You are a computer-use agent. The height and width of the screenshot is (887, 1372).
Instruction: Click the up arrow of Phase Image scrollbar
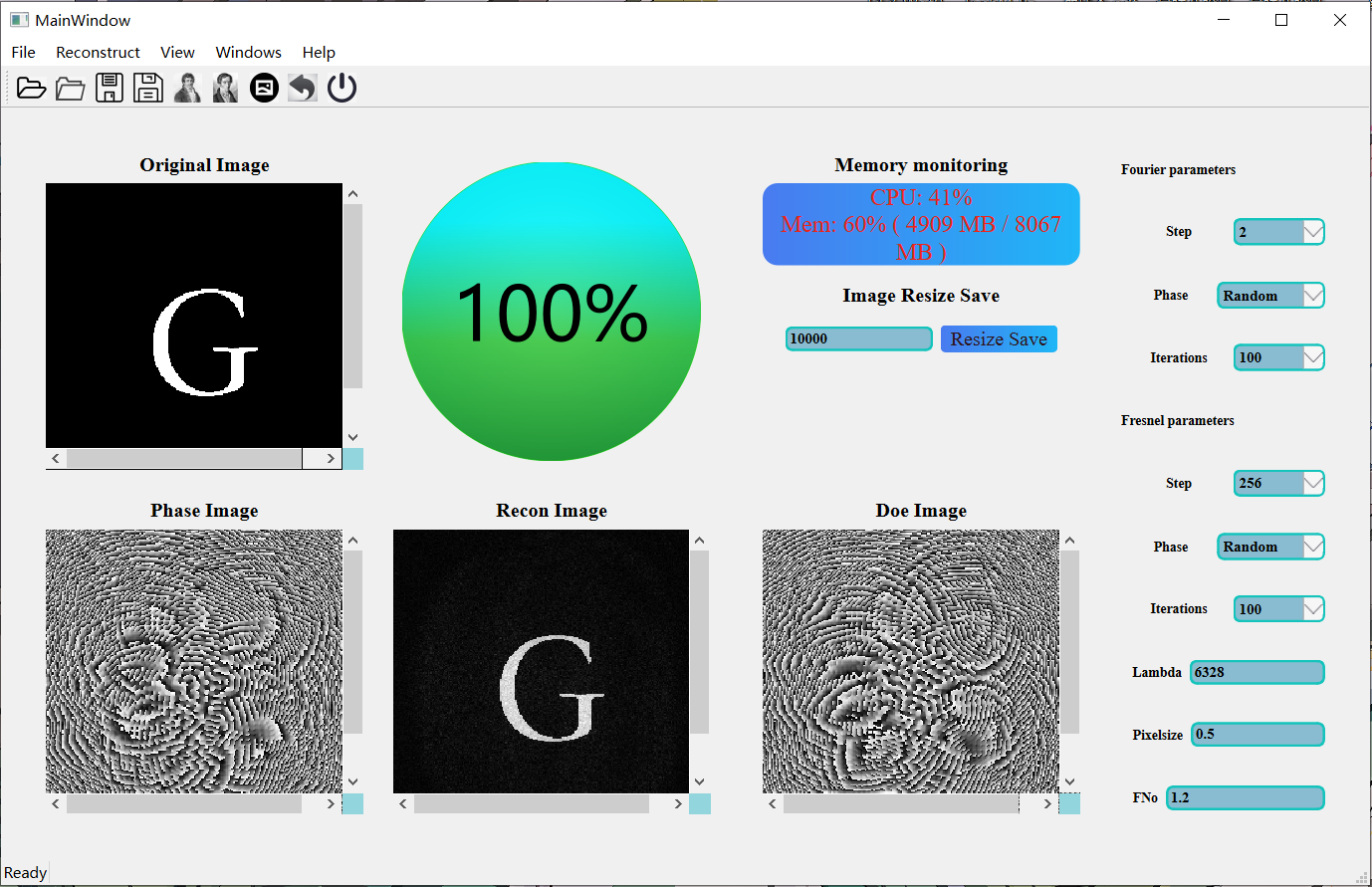tap(353, 541)
